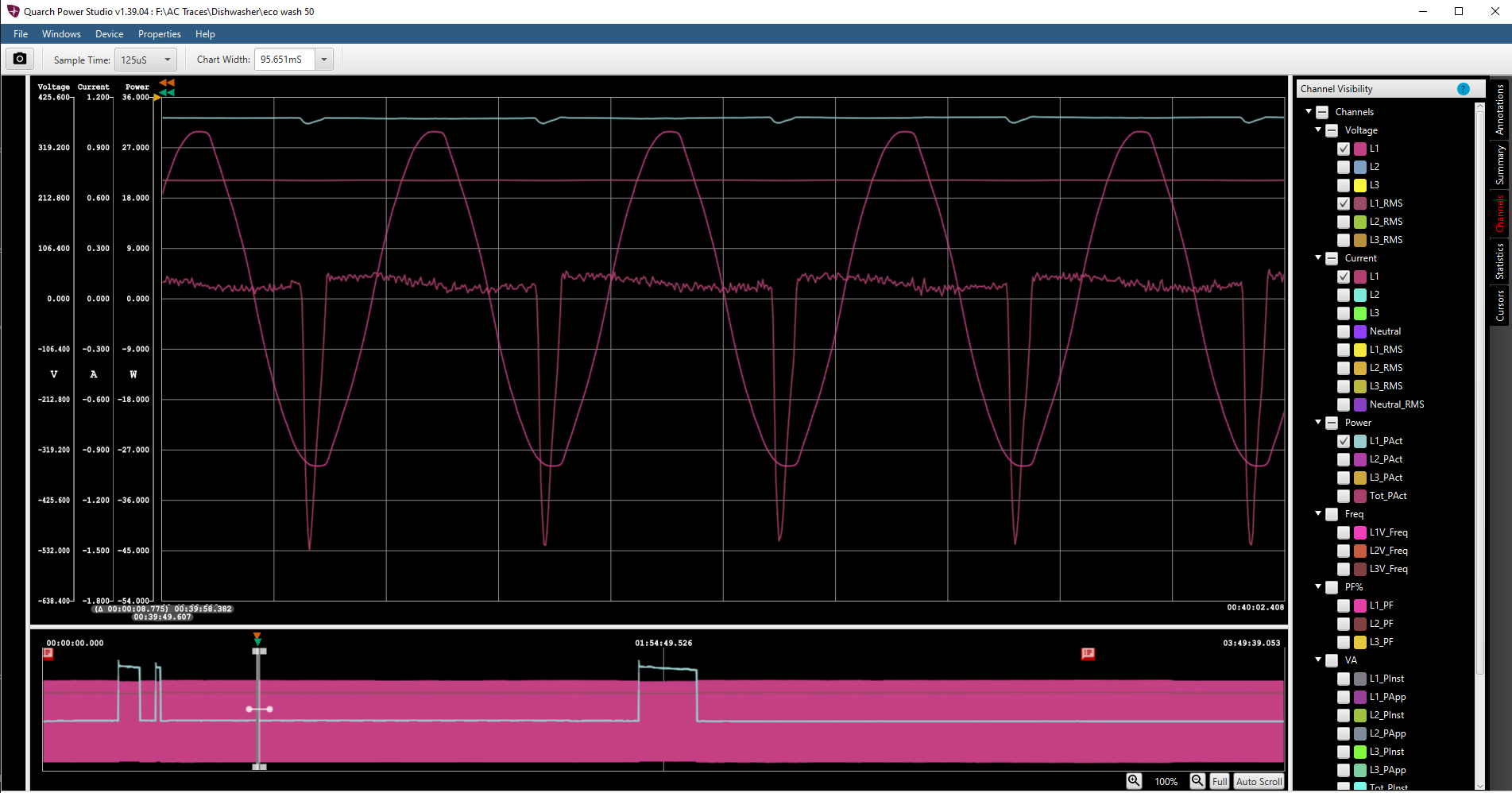This screenshot has height=793, width=1512.
Task: Open Channel Visibility help question mark
Action: (1464, 89)
